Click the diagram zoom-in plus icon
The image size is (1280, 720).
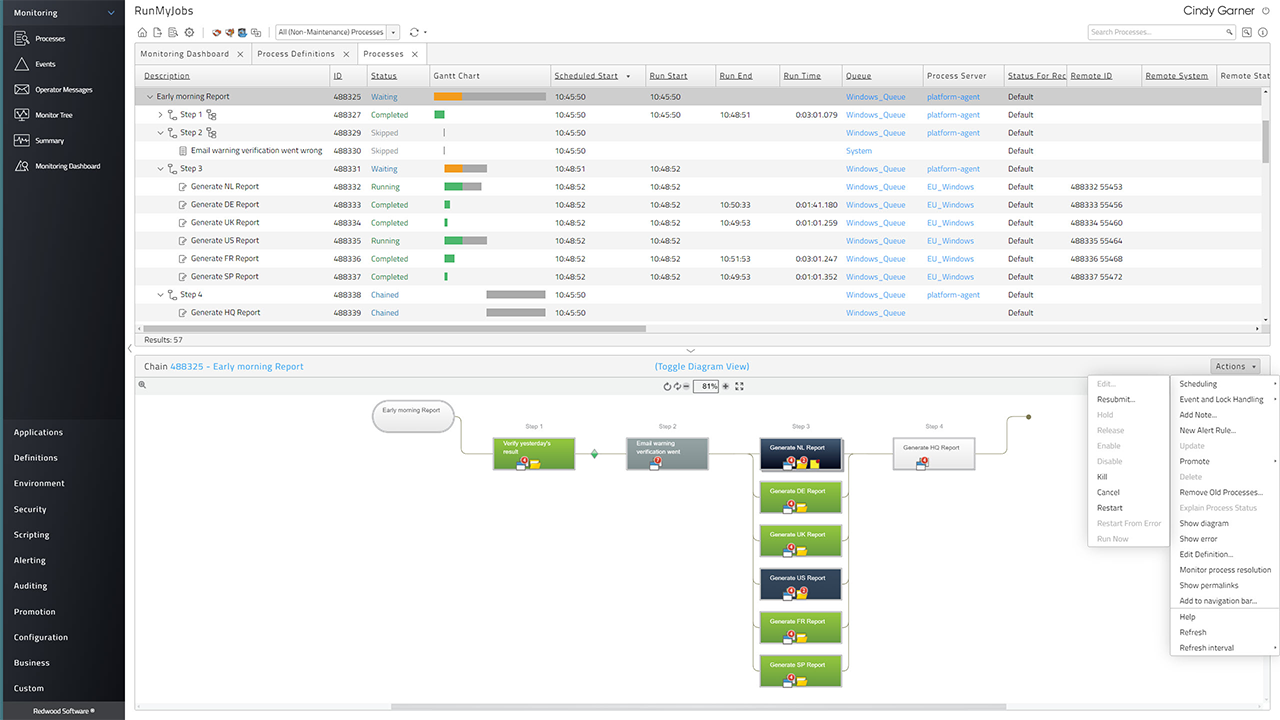click(726, 386)
